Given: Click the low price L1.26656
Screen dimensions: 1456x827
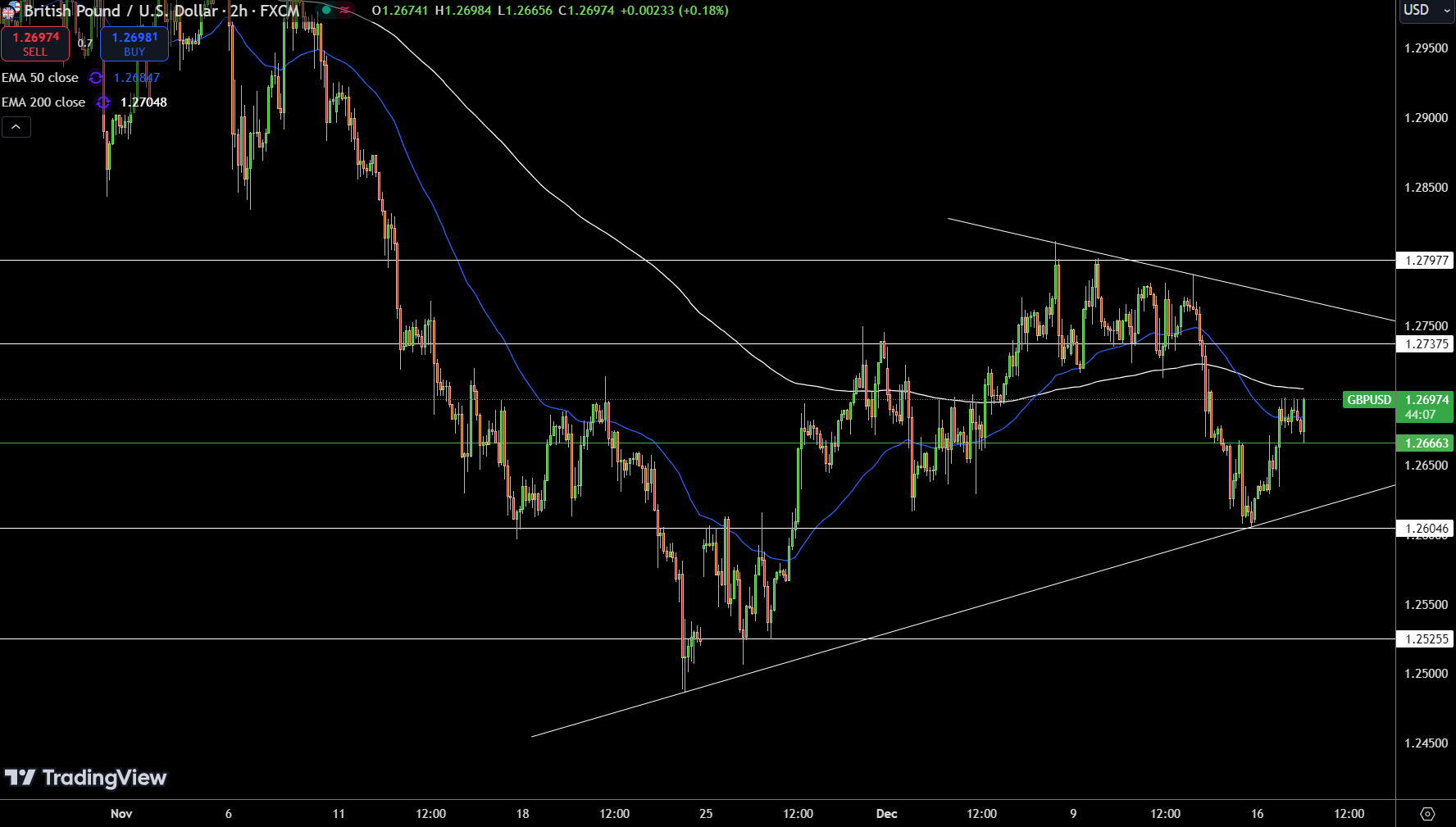Looking at the screenshot, I should (526, 11).
